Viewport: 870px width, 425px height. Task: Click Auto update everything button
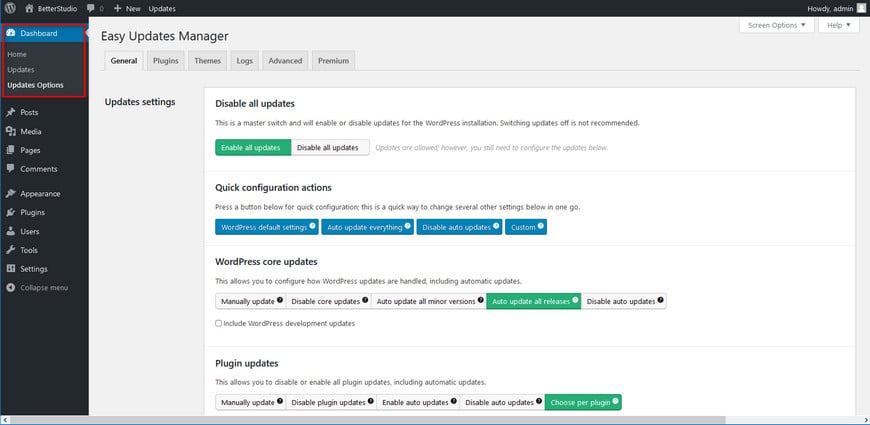coord(368,227)
